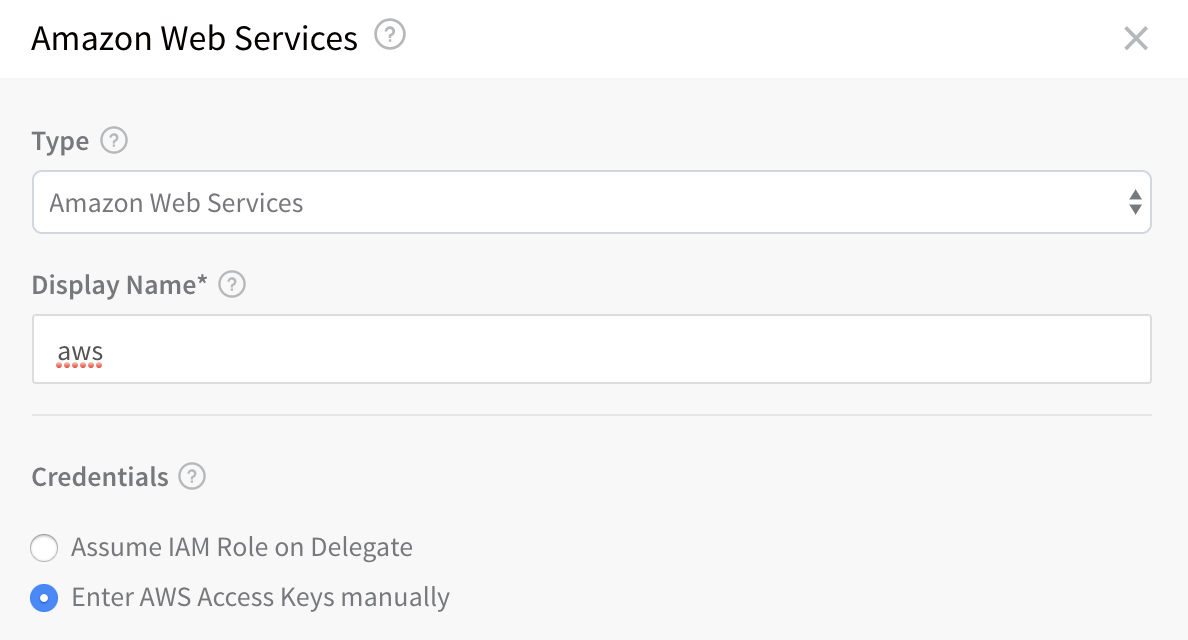Select Enter AWS Access Keys manually radio
This screenshot has height=640, width=1188.
click(44, 598)
